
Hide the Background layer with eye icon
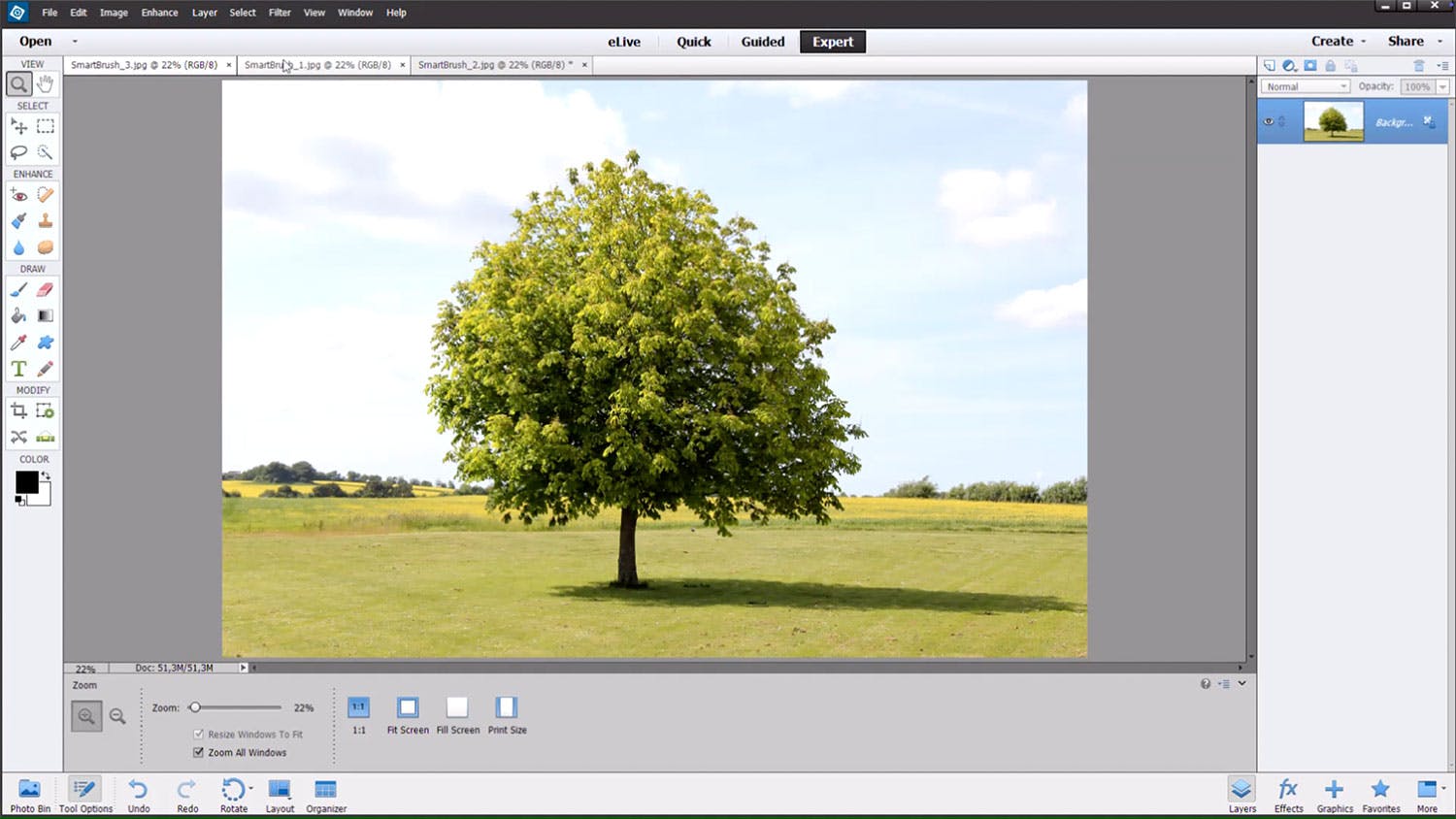(1268, 121)
